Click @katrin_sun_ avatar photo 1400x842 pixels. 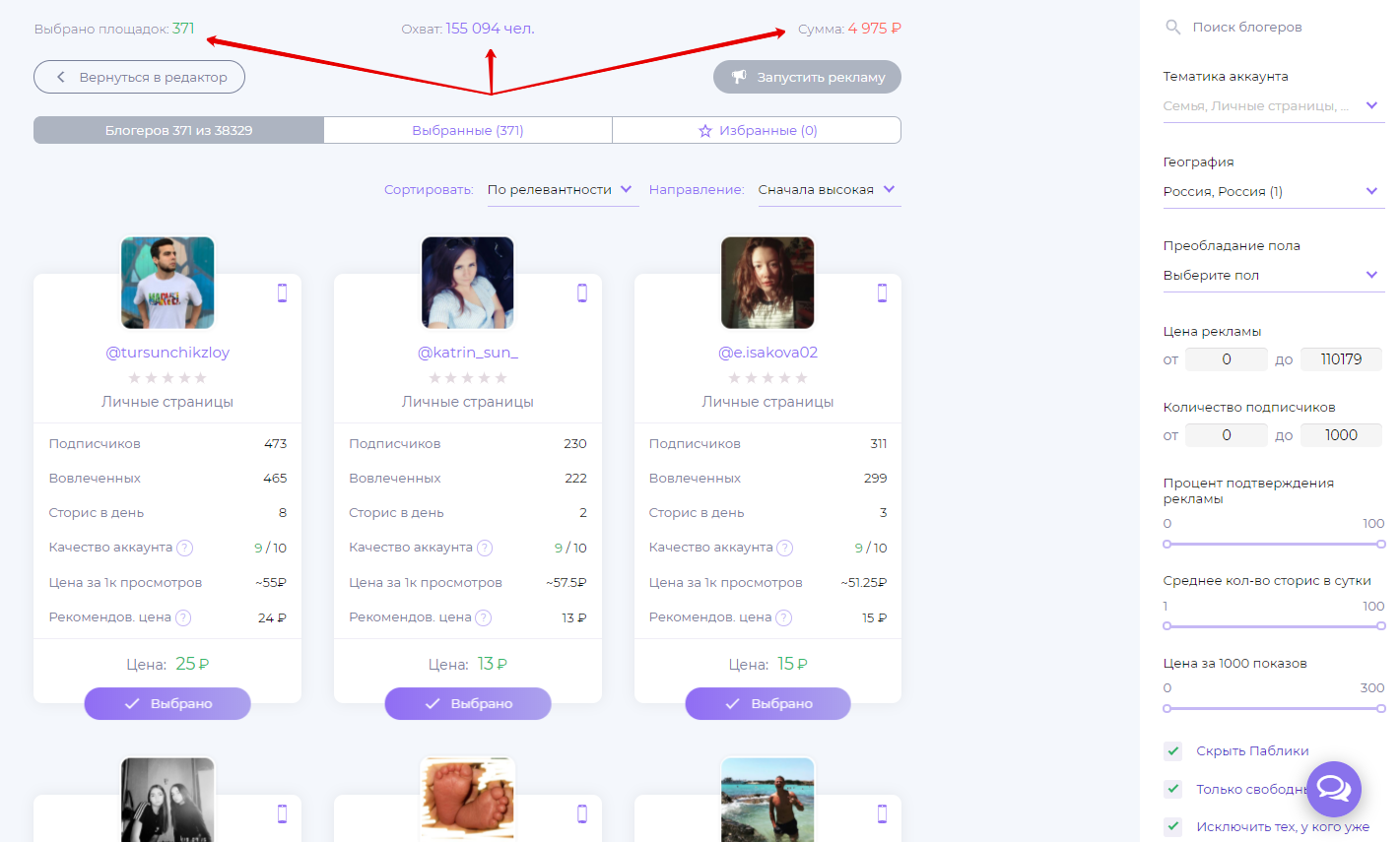click(468, 283)
